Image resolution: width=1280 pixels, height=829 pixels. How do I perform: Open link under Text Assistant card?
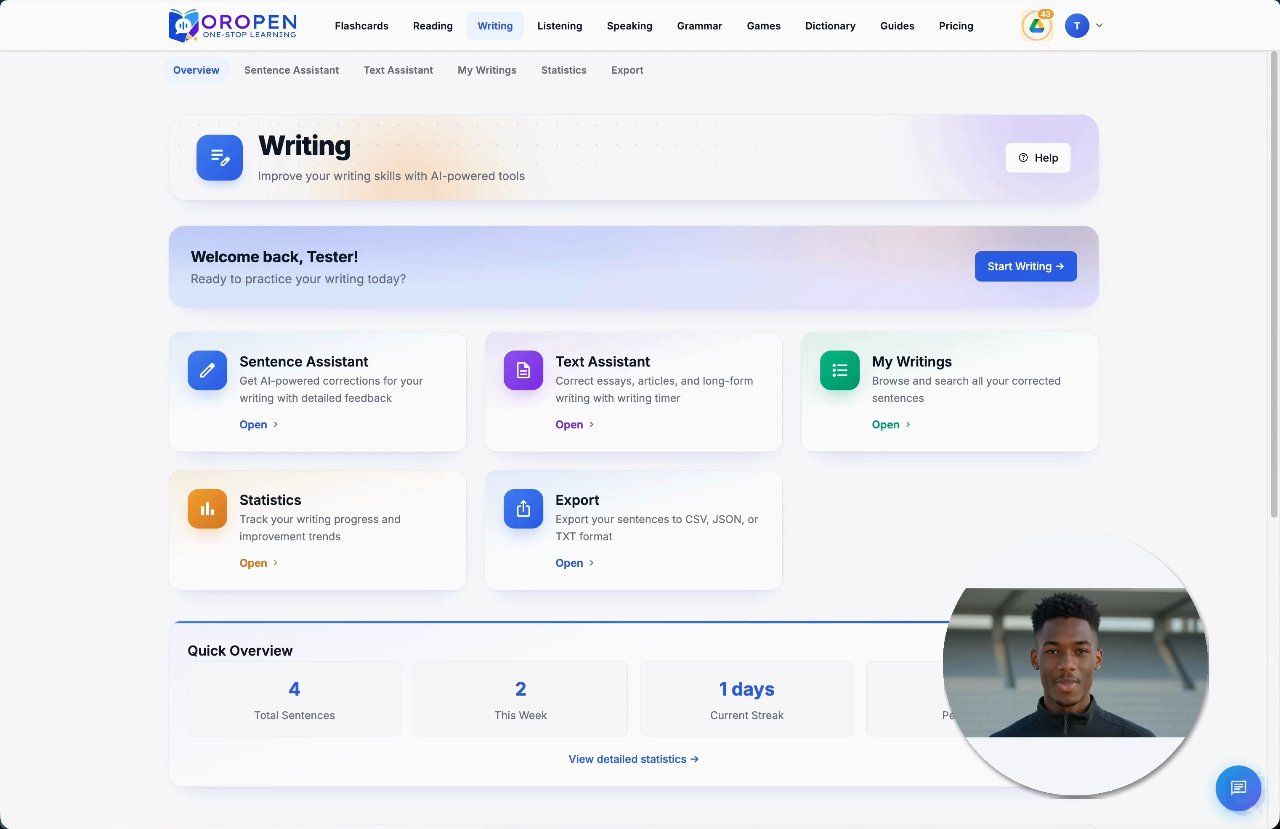(x=575, y=425)
